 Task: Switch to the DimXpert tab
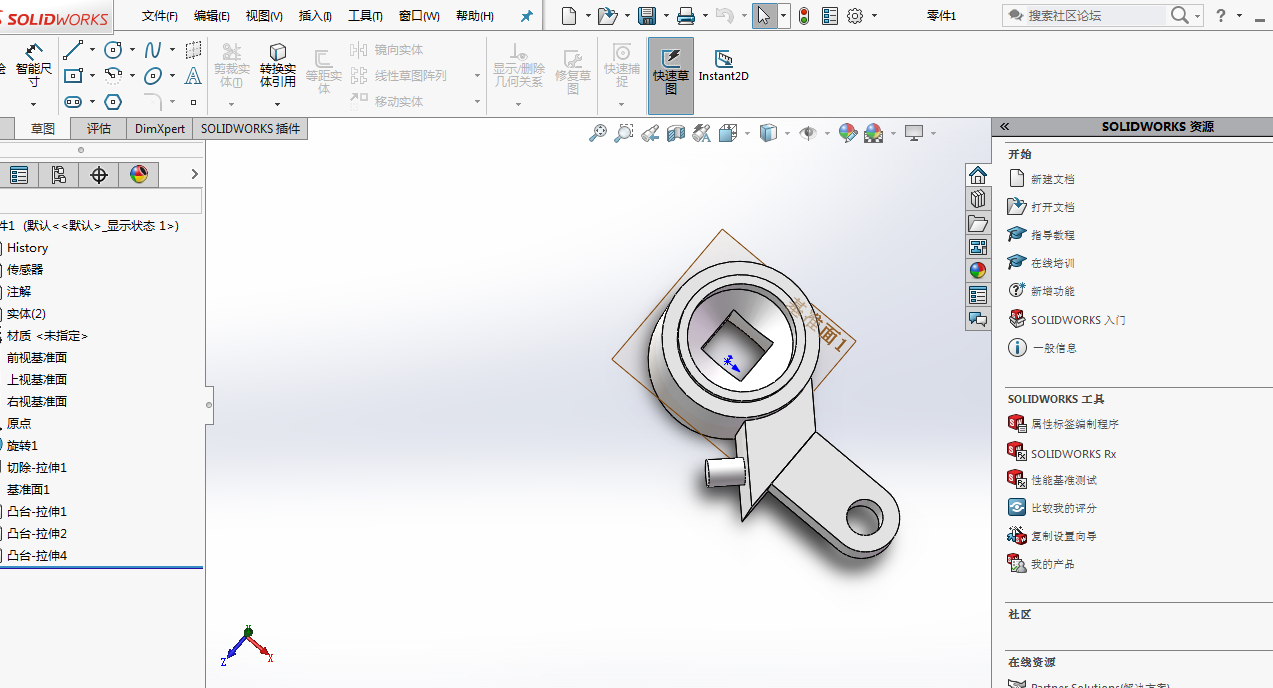tap(160, 129)
